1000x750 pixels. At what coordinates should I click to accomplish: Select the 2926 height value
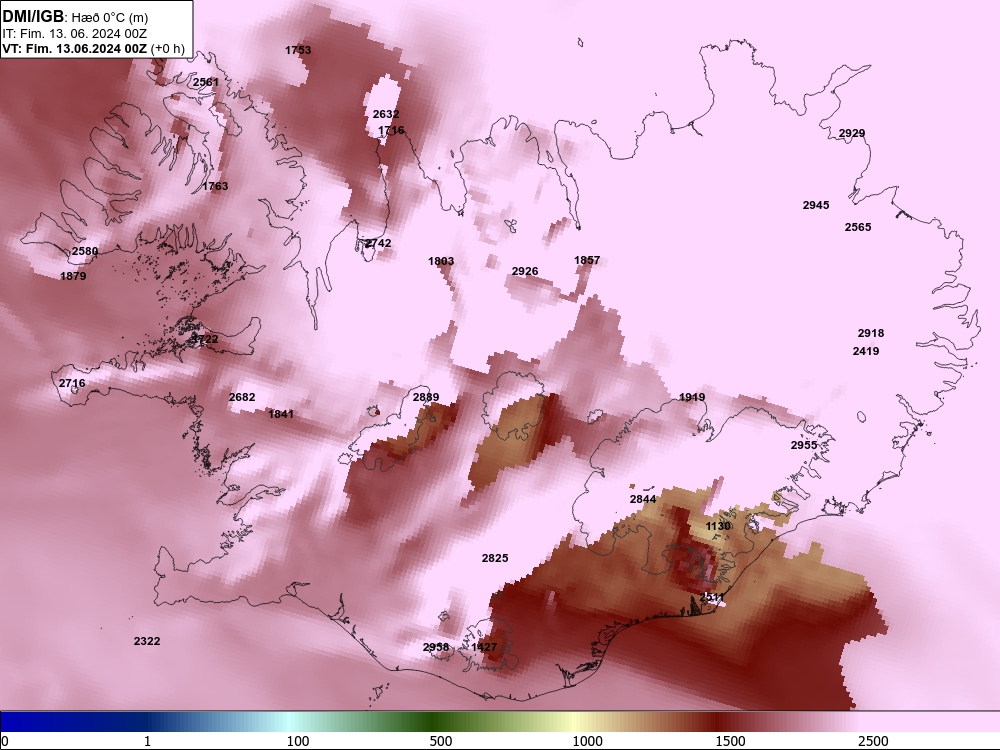[525, 271]
